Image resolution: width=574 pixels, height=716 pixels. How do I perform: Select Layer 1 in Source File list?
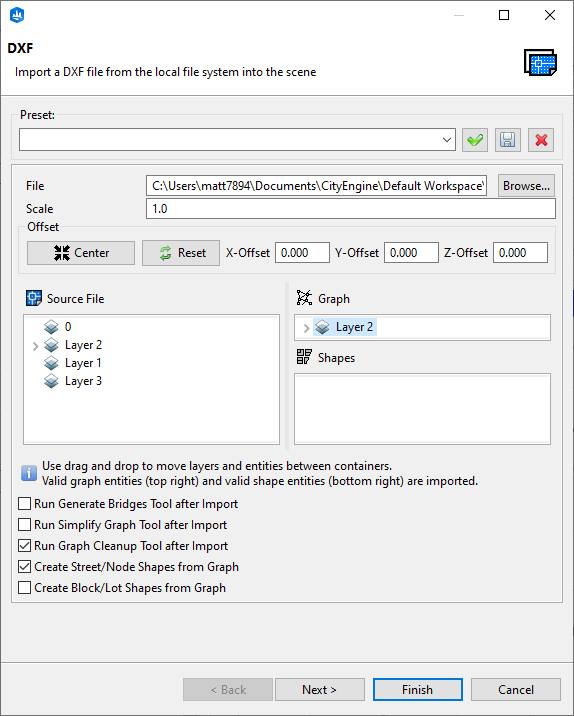click(x=83, y=363)
